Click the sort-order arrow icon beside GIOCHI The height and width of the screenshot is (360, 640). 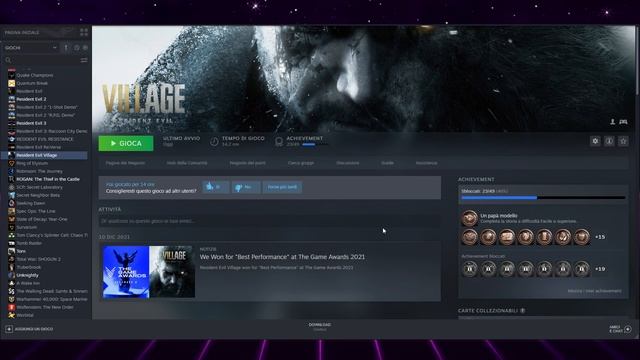[66, 48]
